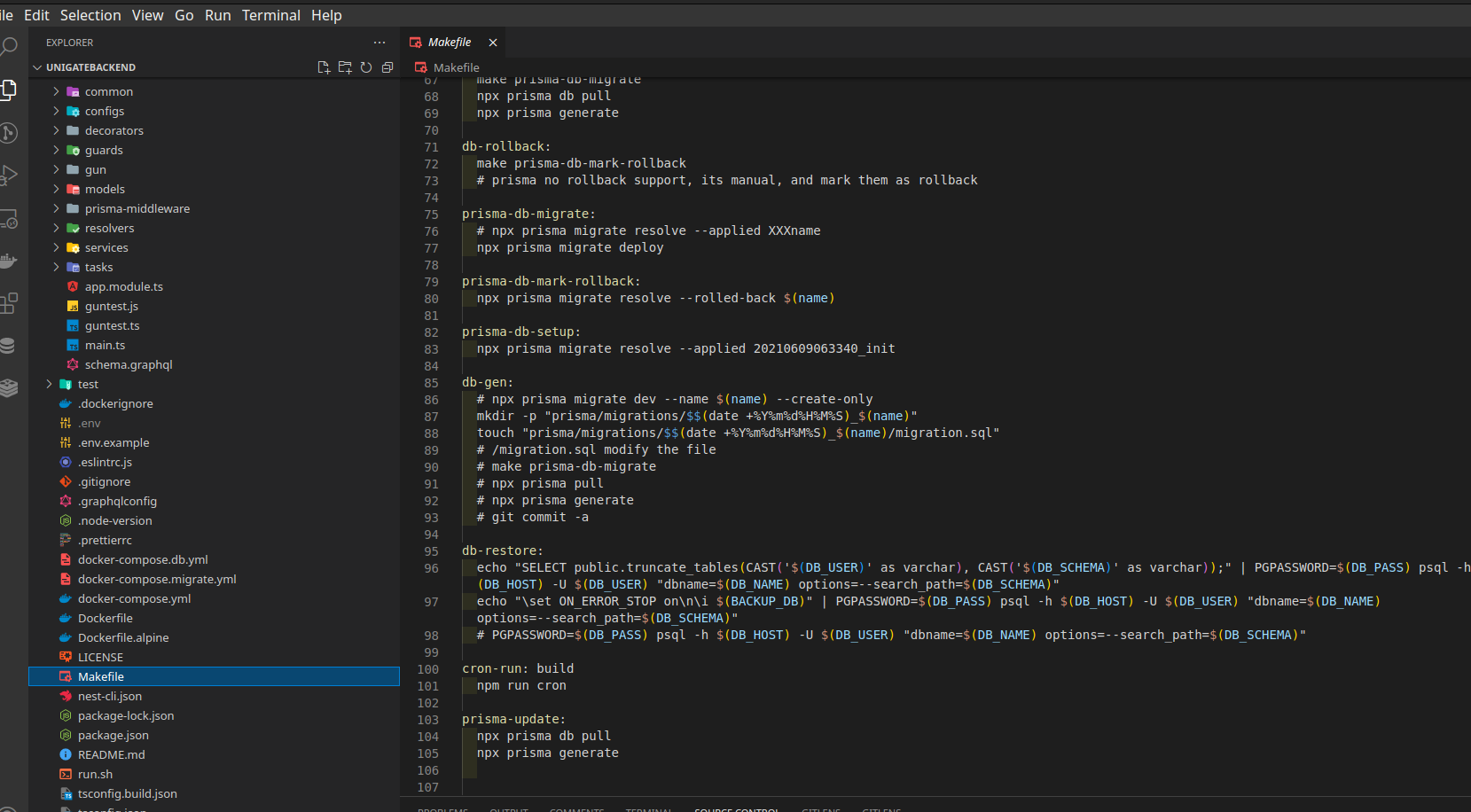The image size is (1471, 812).
Task: Open README.md from the file tree
Action: pyautogui.click(x=111, y=754)
